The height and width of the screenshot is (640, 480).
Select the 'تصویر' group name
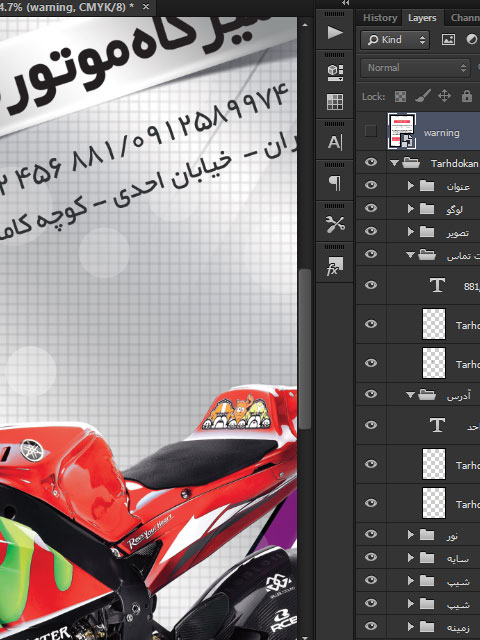tap(457, 232)
